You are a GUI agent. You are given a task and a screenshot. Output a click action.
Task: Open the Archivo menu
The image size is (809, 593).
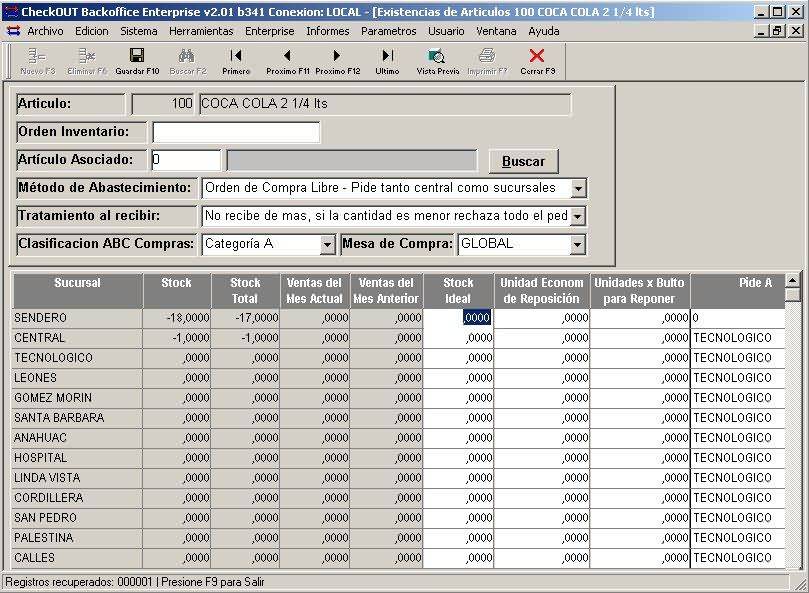[x=45, y=31]
